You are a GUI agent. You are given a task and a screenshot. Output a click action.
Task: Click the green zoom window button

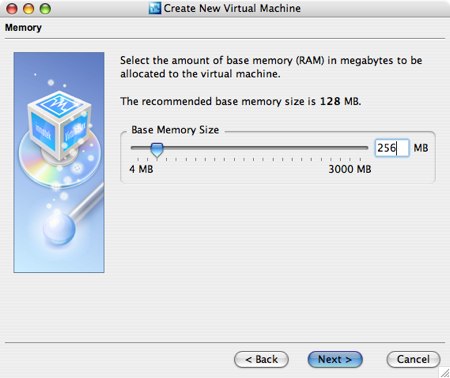click(45, 9)
